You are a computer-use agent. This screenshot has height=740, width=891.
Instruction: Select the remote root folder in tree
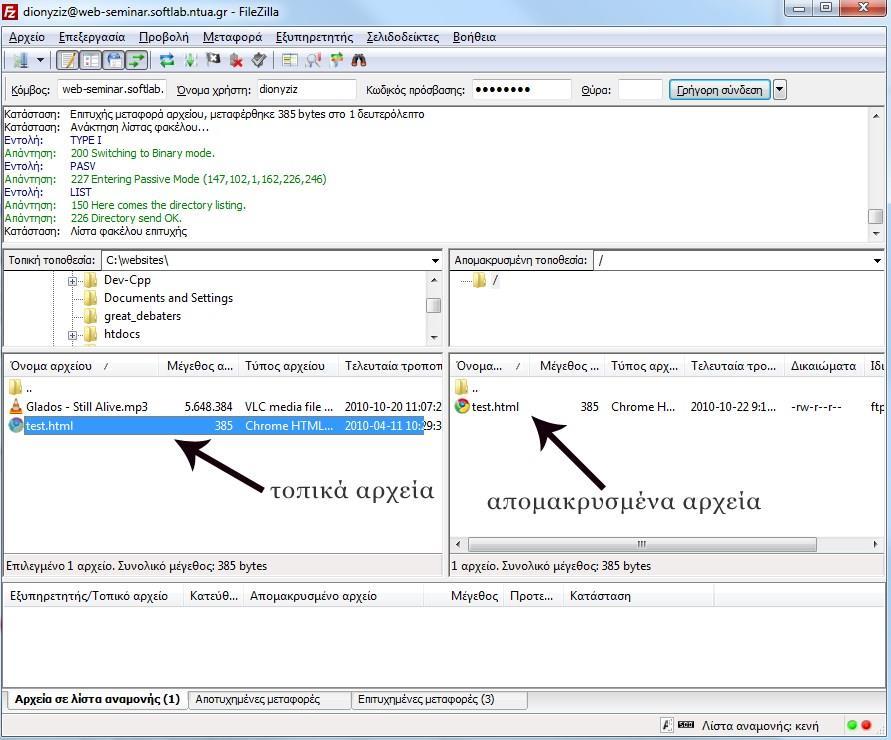click(495, 280)
